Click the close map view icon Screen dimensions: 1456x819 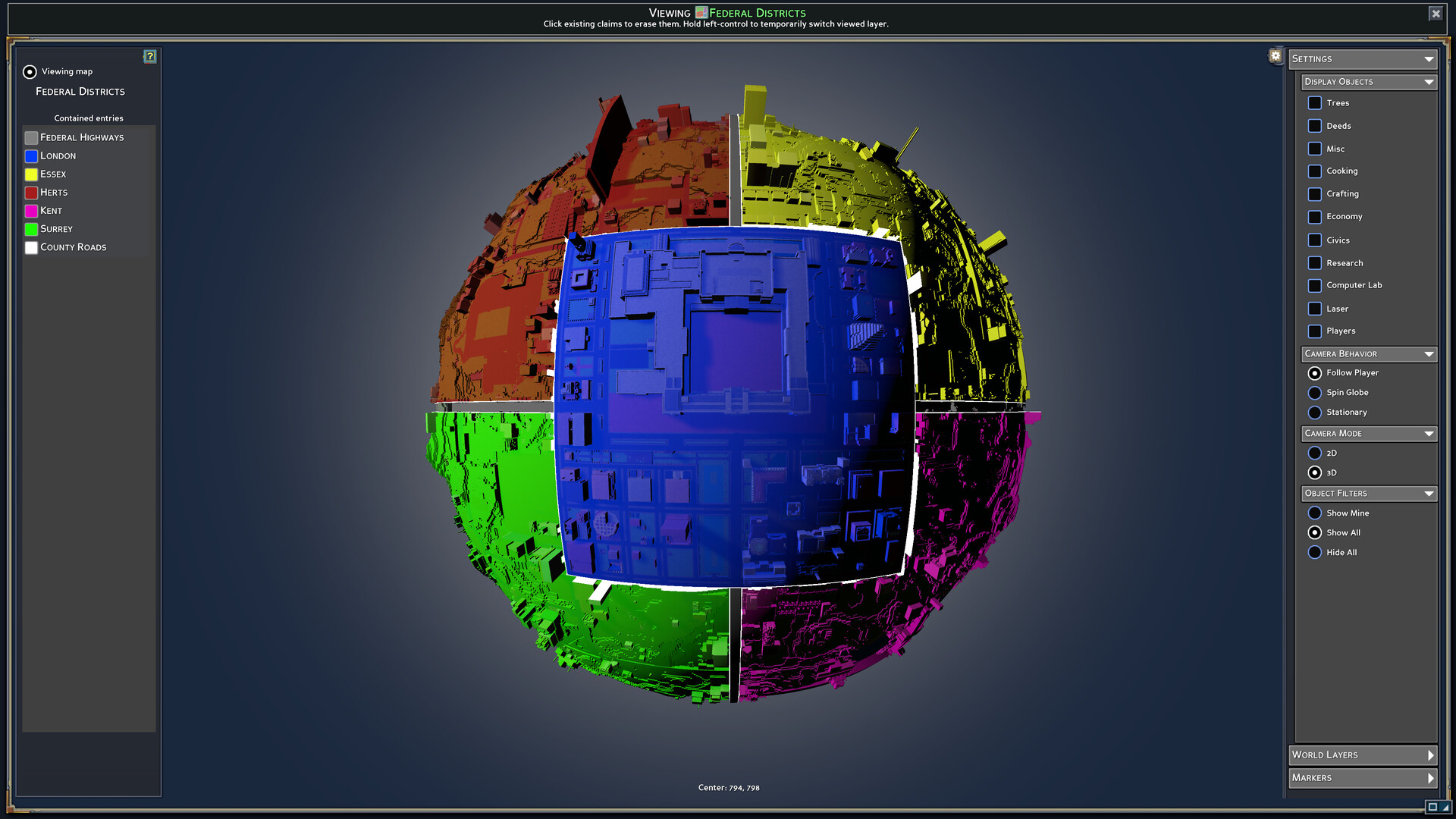(x=1436, y=13)
